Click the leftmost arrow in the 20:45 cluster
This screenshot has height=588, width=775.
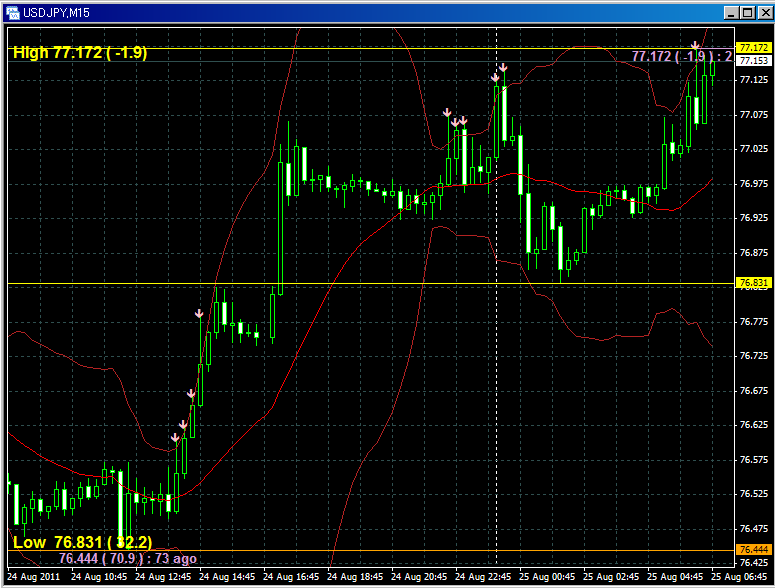pos(448,113)
